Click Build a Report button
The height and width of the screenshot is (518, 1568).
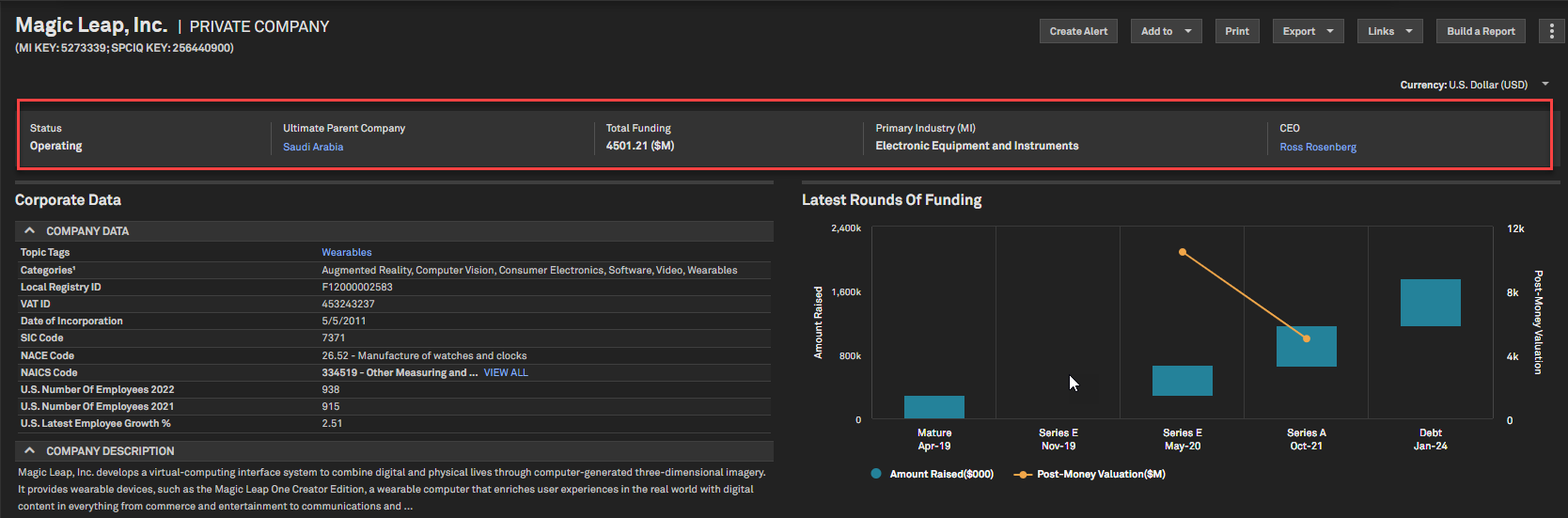(x=1481, y=31)
